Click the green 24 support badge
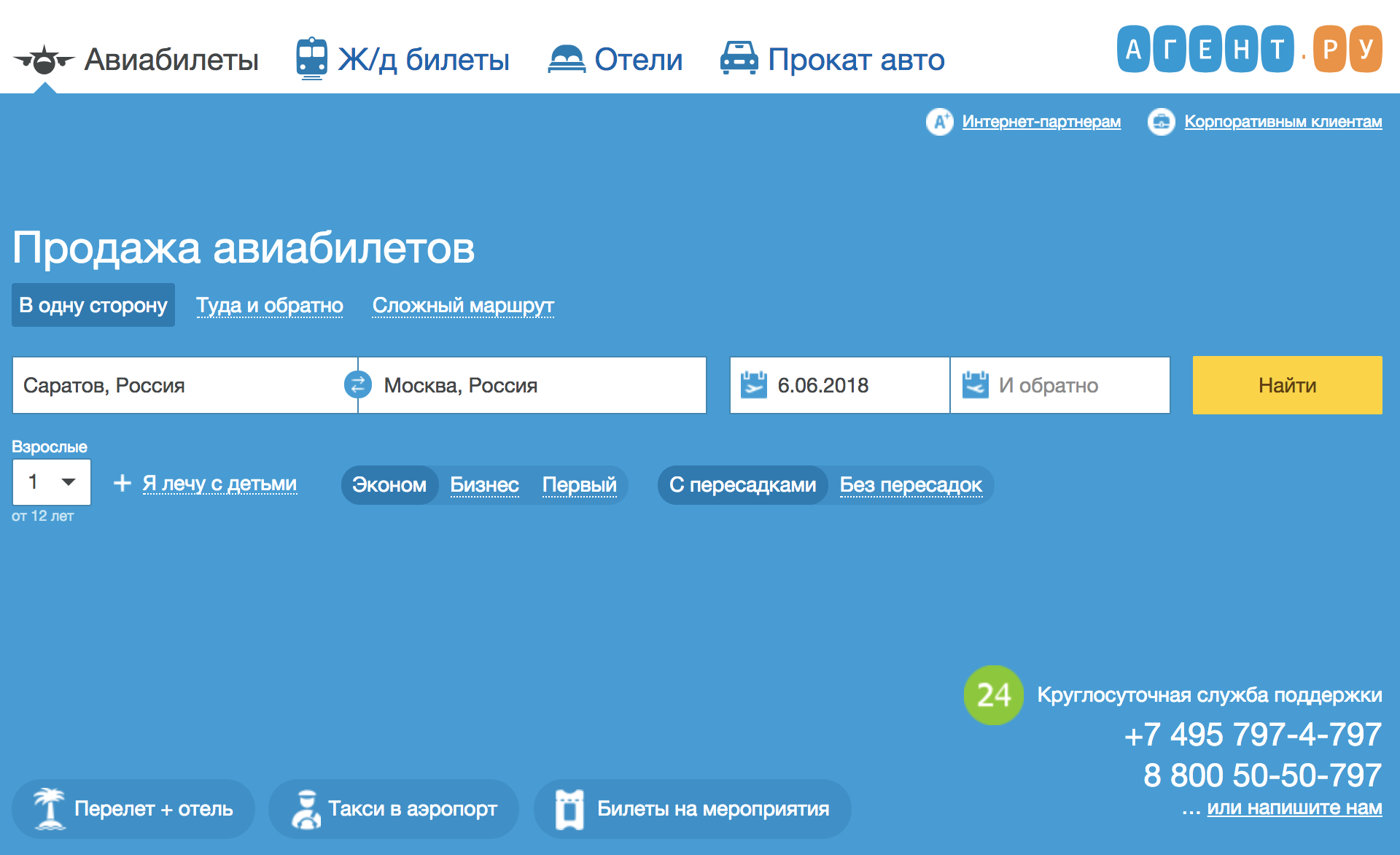Image resolution: width=1400 pixels, height=855 pixels. coord(993,695)
